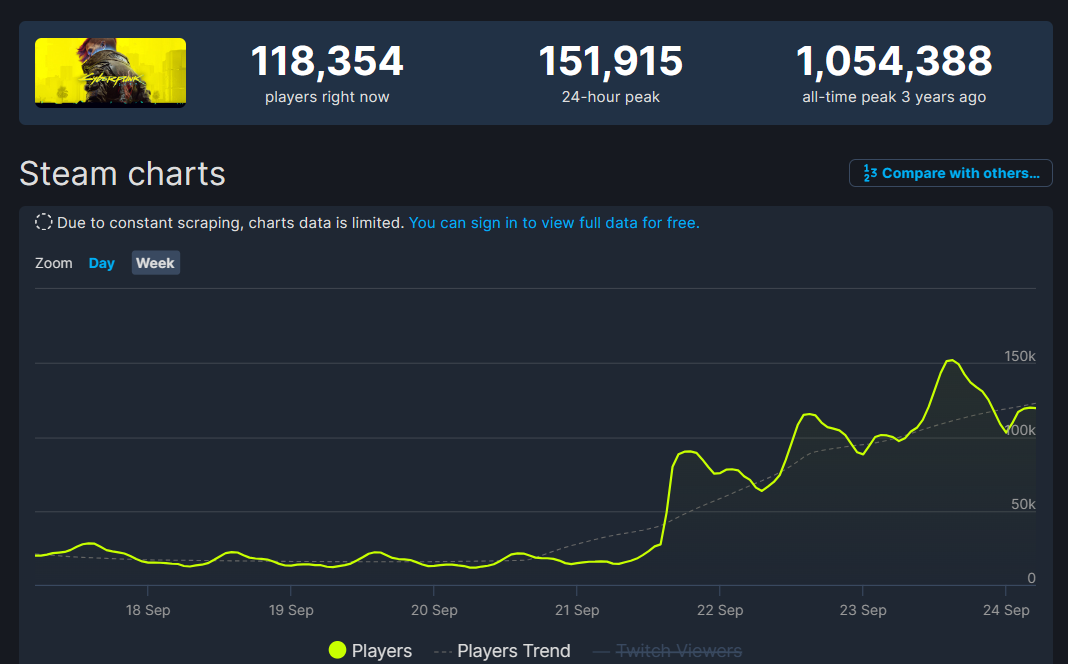This screenshot has width=1068, height=664.
Task: Follow the sign in to view full data link
Action: coord(554,223)
